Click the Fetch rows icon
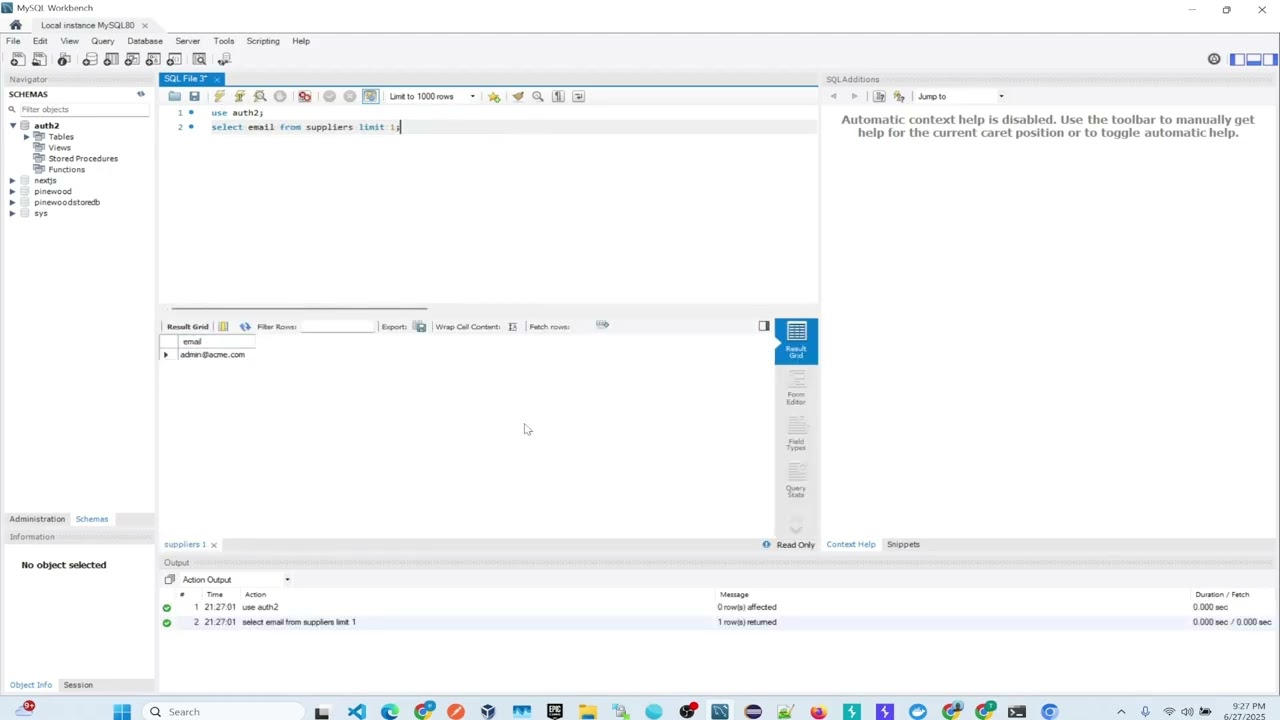 602,325
